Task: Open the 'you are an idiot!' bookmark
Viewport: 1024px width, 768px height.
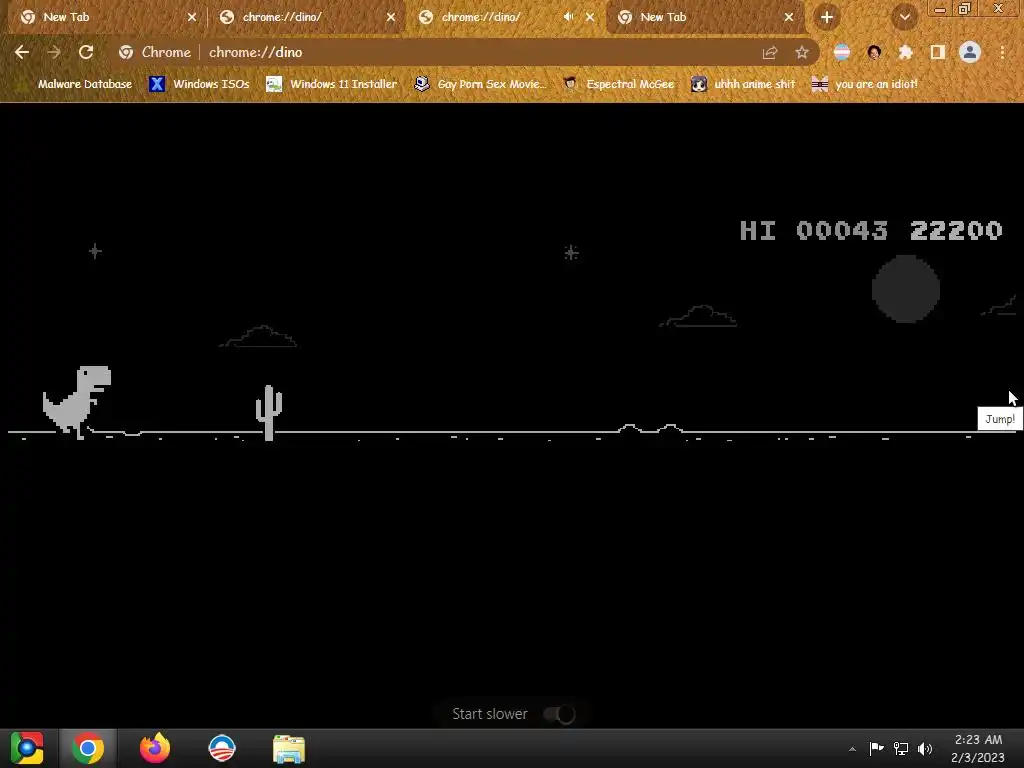Action: [864, 84]
